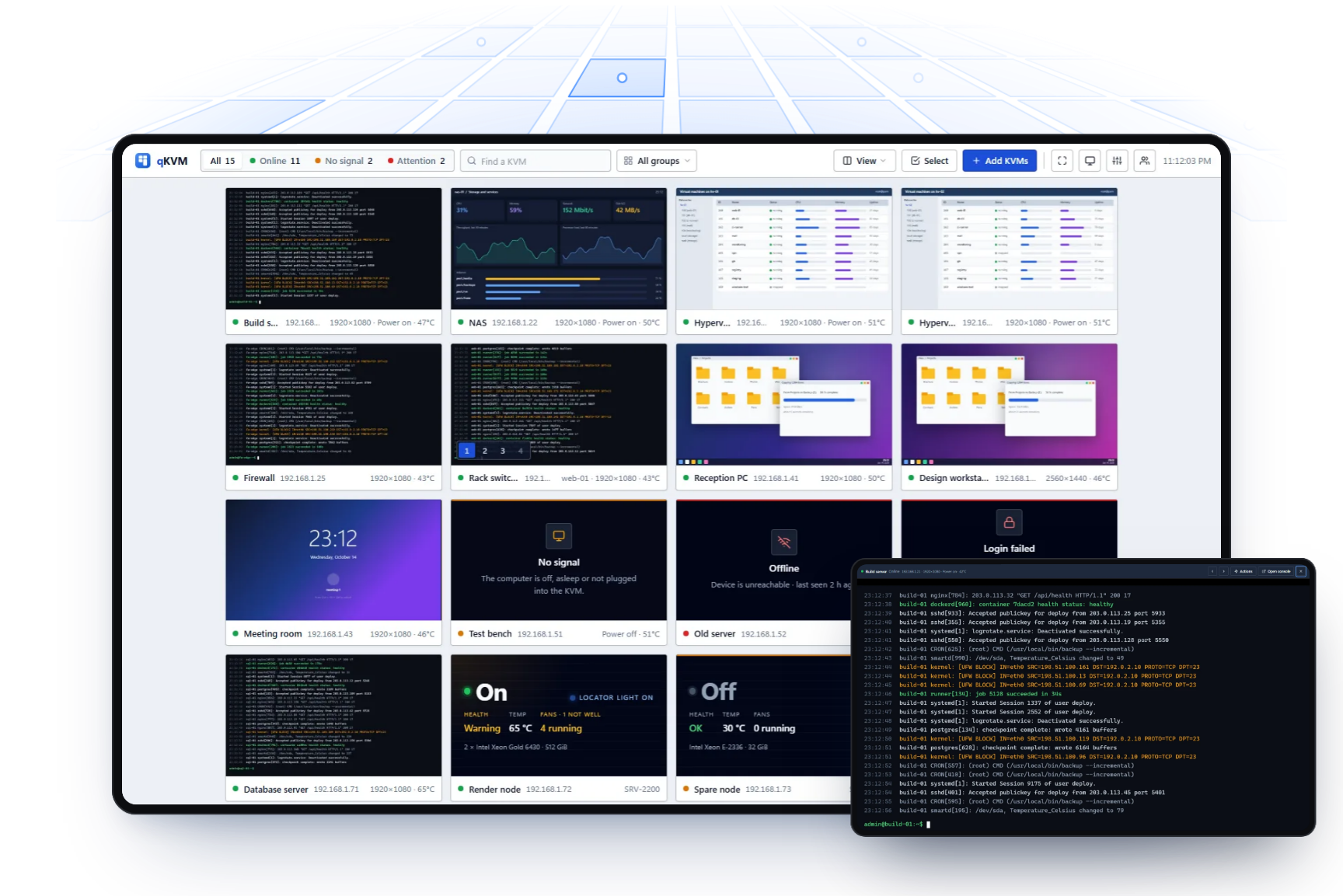This screenshot has height=896, width=1343.
Task: Open the All groups dropdown
Action: coord(657,161)
